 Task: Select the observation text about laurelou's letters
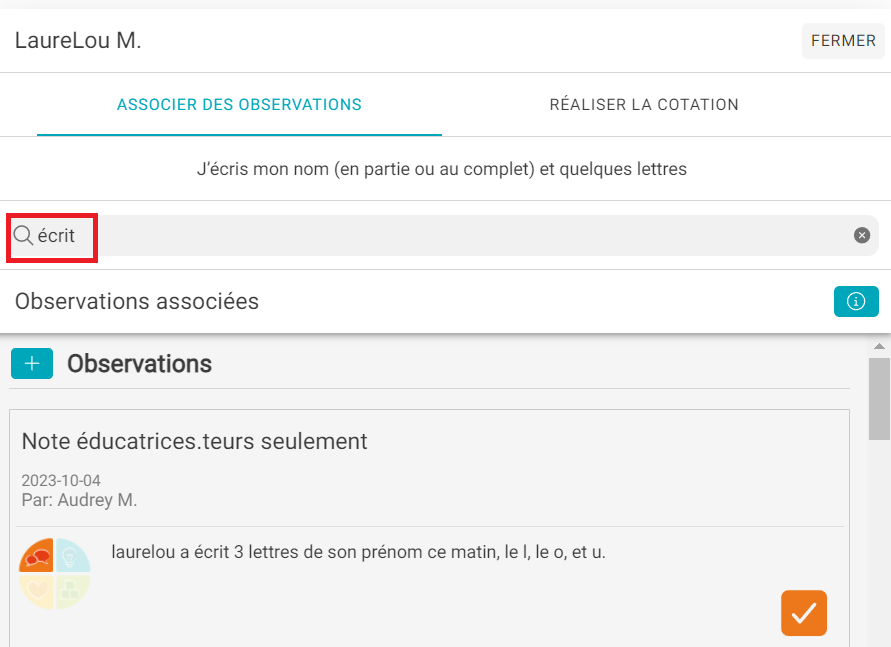pyautogui.click(x=359, y=552)
